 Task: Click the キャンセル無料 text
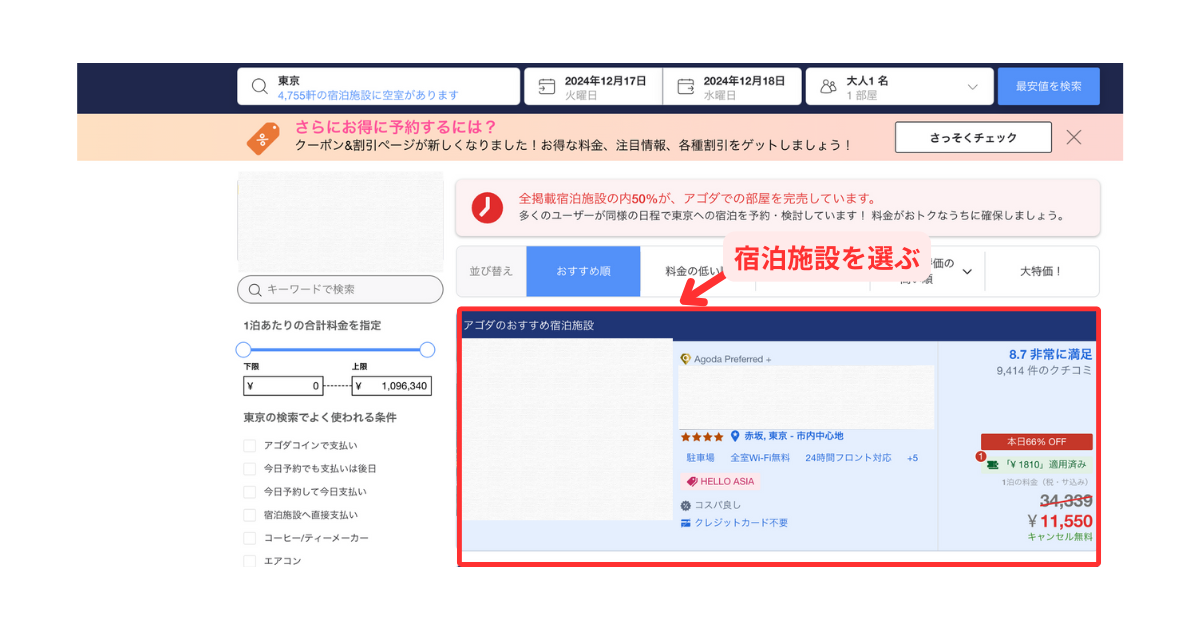(x=1060, y=537)
